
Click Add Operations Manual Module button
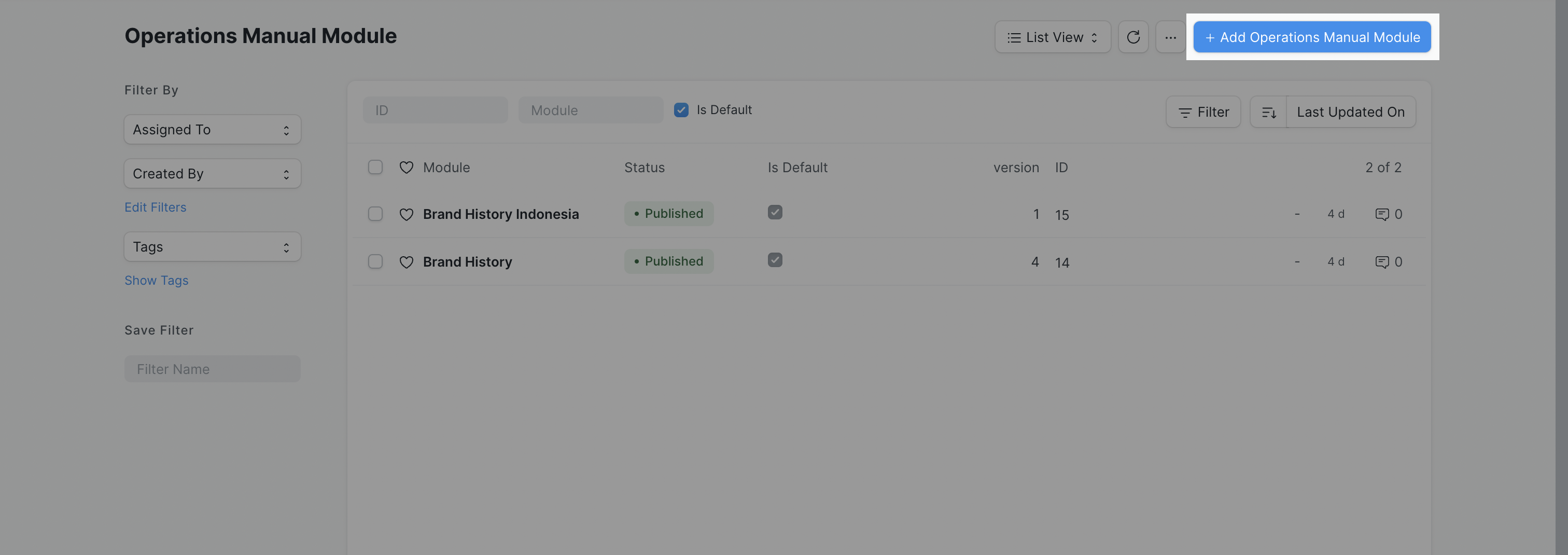tap(1312, 37)
